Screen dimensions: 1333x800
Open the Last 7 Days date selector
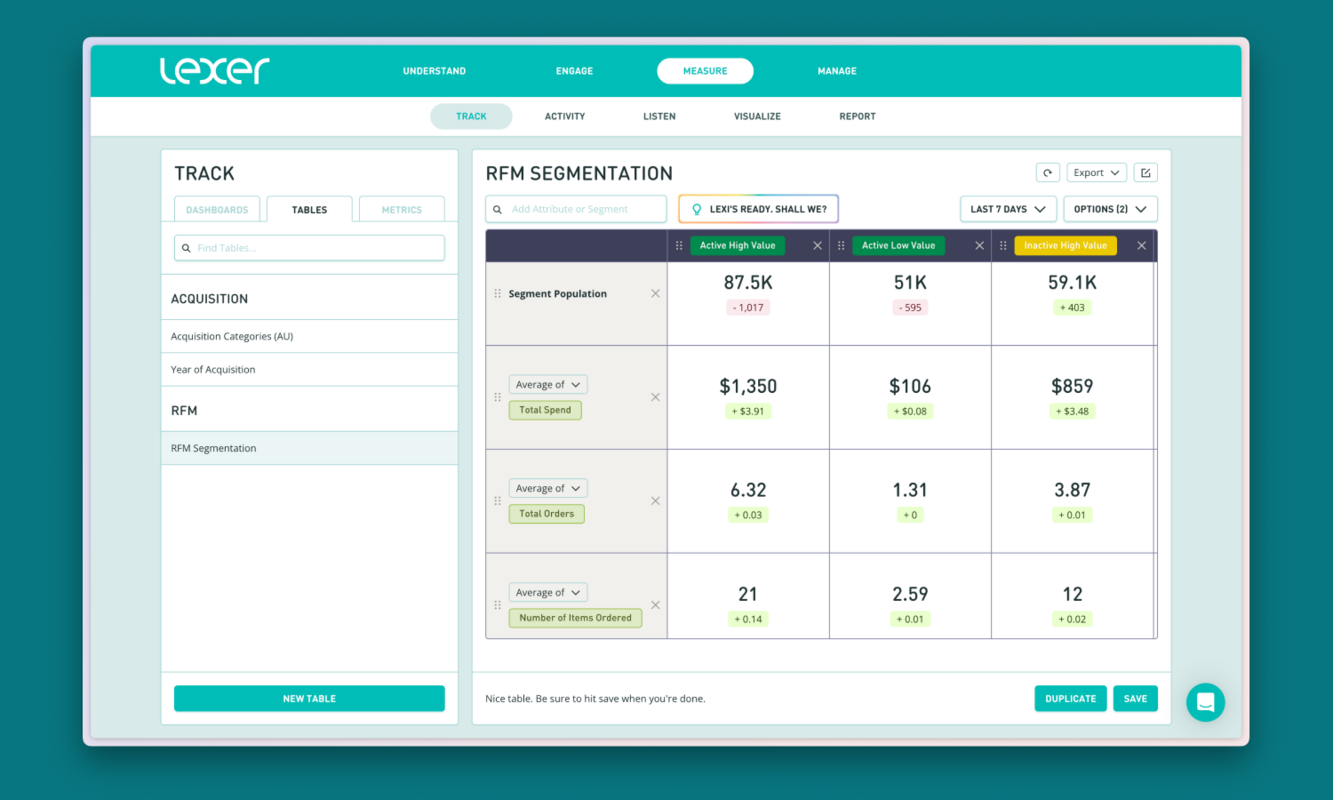click(1008, 208)
